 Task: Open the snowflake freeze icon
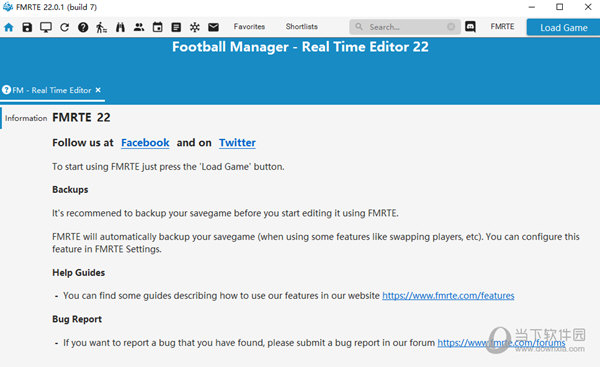pos(195,27)
